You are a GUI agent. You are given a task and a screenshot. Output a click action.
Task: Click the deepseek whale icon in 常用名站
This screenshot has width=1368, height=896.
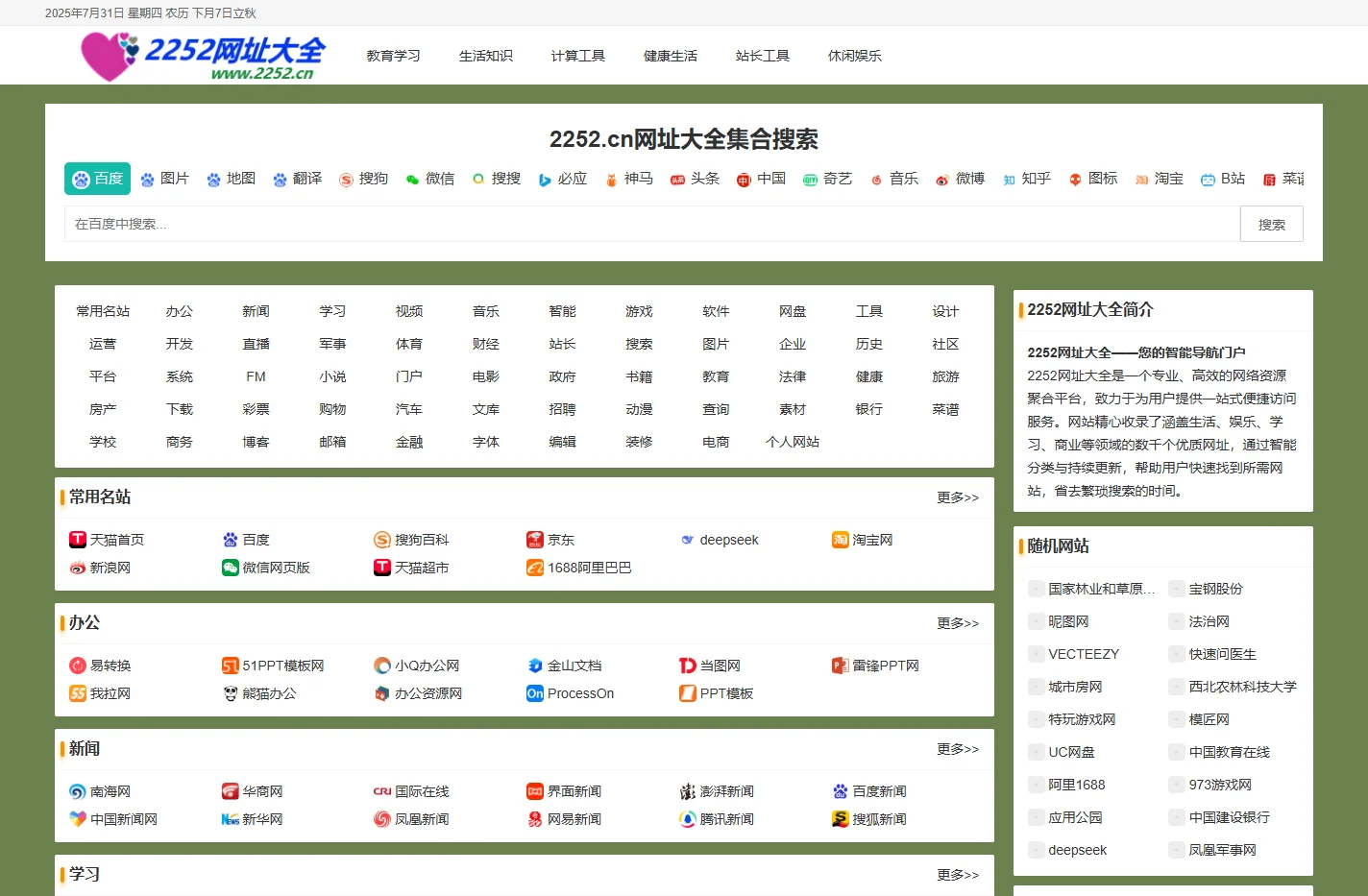point(688,540)
